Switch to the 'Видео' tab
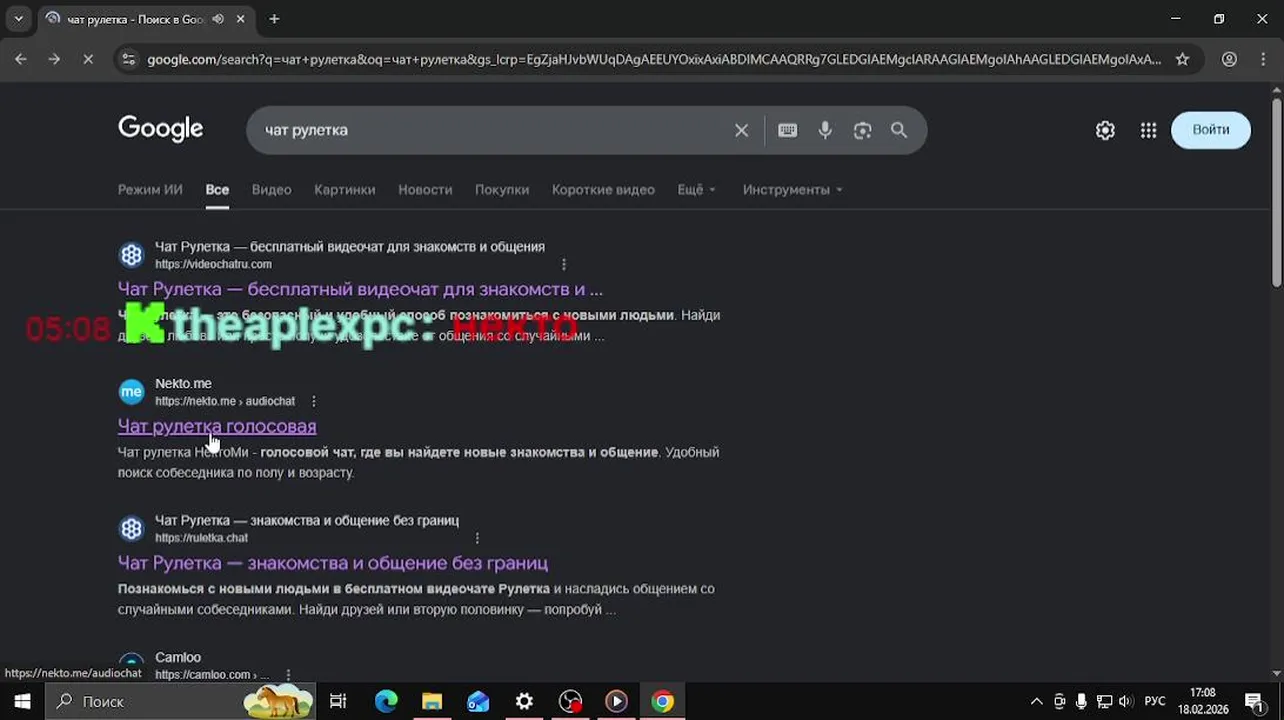Viewport: 1284px width, 720px height. coord(271,190)
